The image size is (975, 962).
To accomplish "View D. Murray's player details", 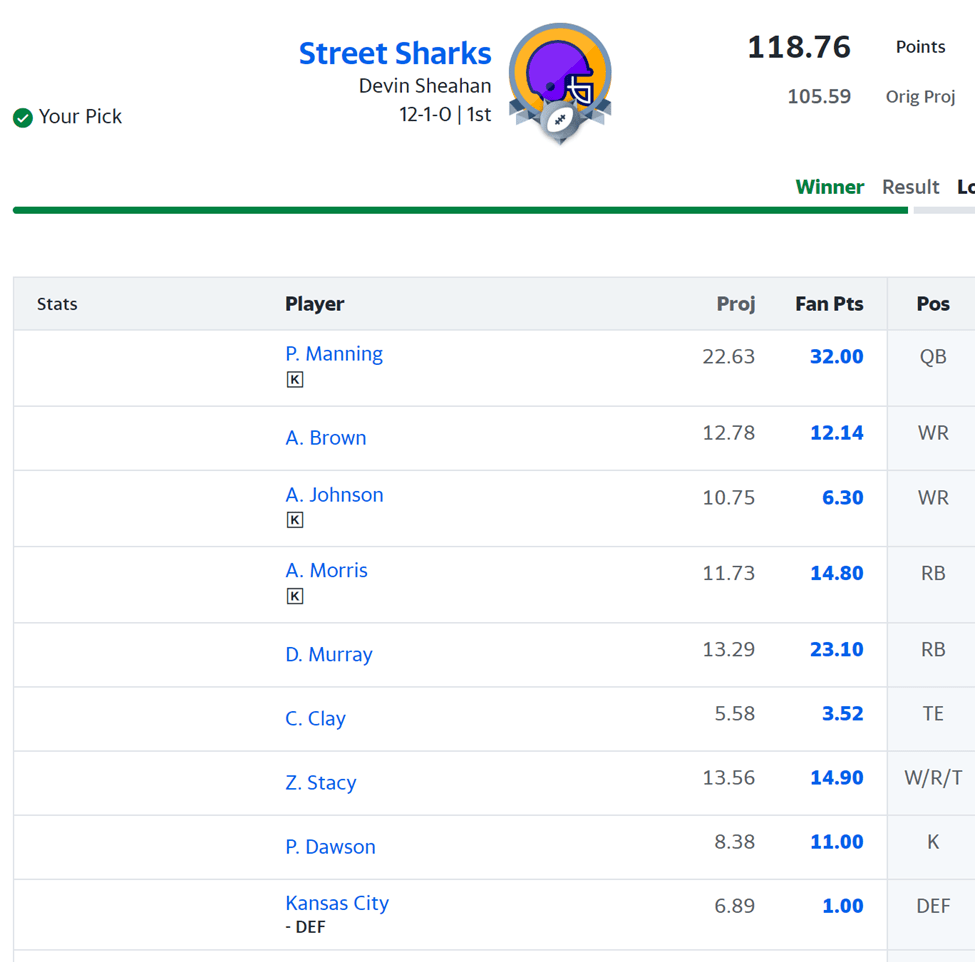I will 328,655.
